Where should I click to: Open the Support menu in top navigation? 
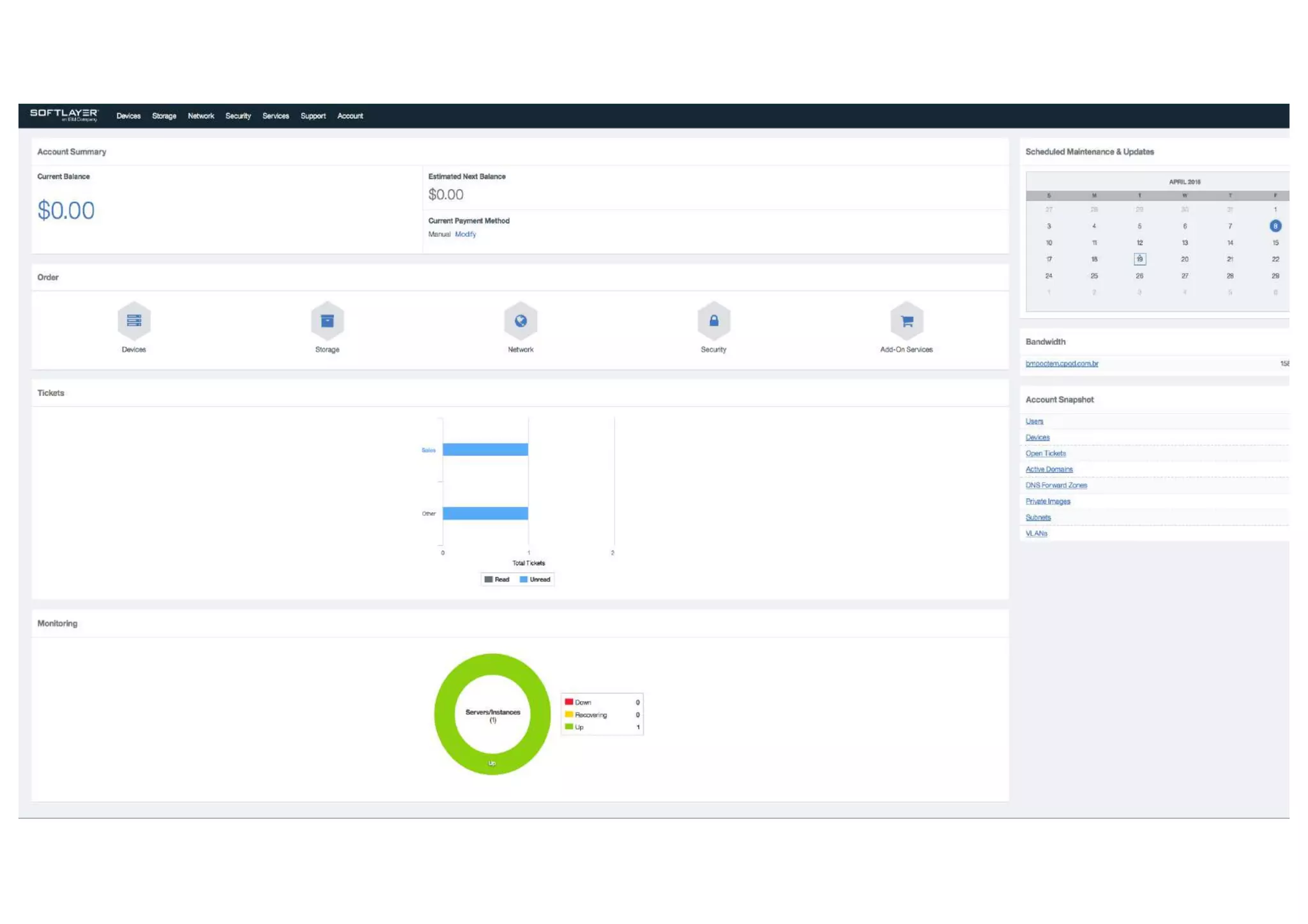313,116
